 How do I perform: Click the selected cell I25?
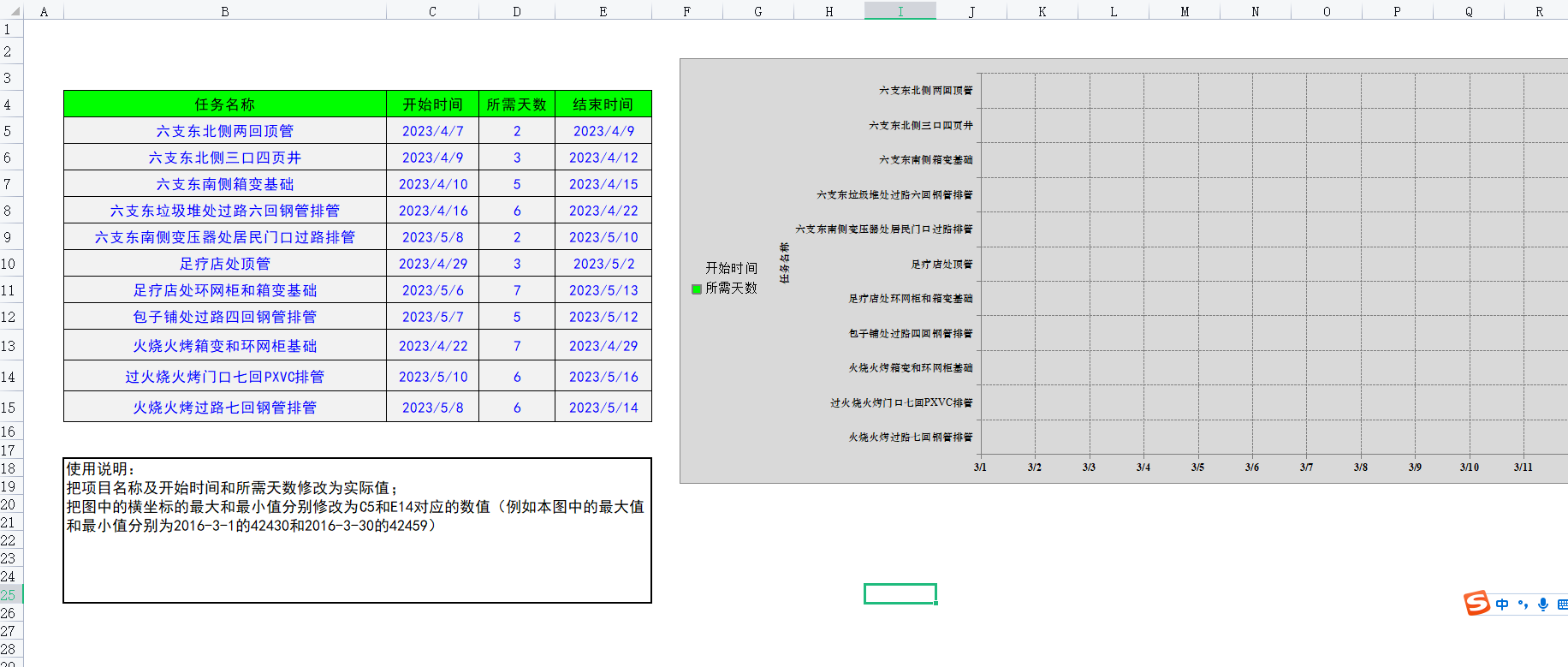pos(900,593)
